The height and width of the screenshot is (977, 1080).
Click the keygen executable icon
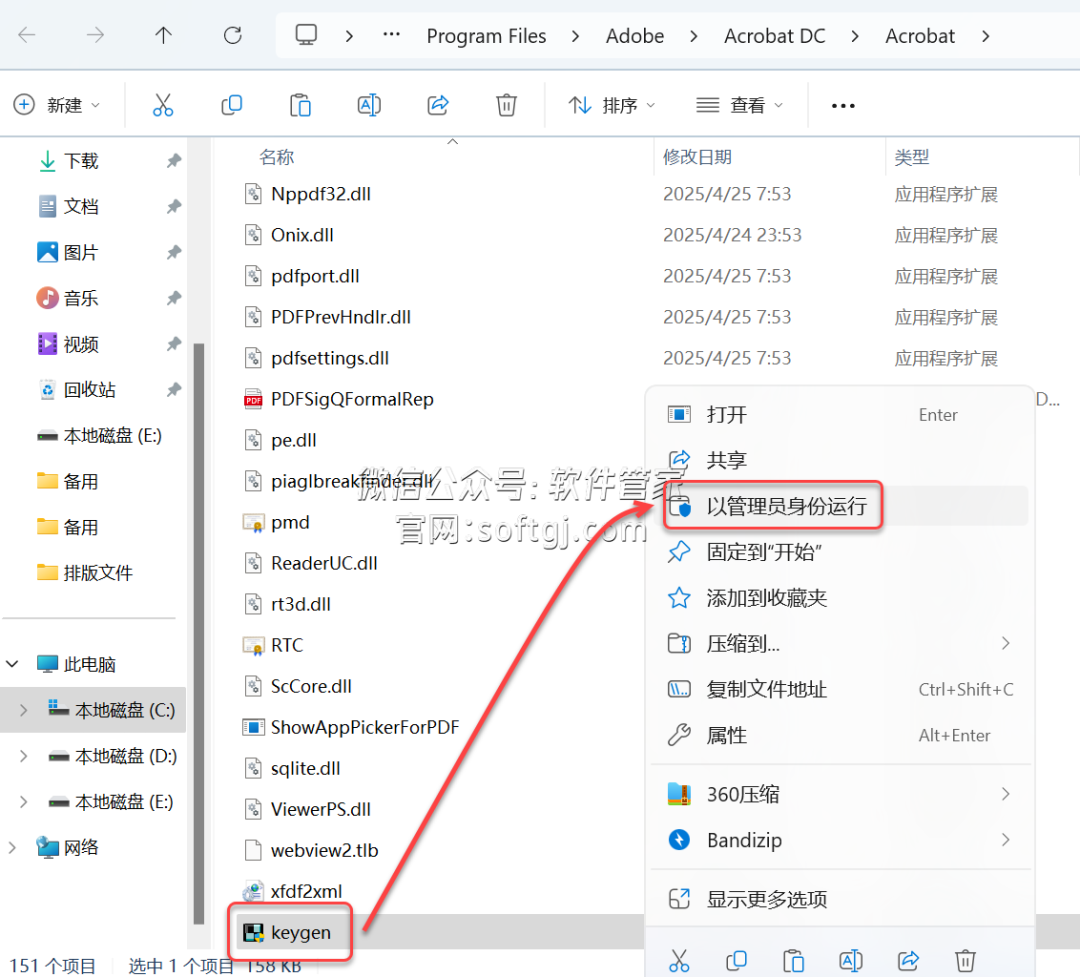pyautogui.click(x=253, y=932)
